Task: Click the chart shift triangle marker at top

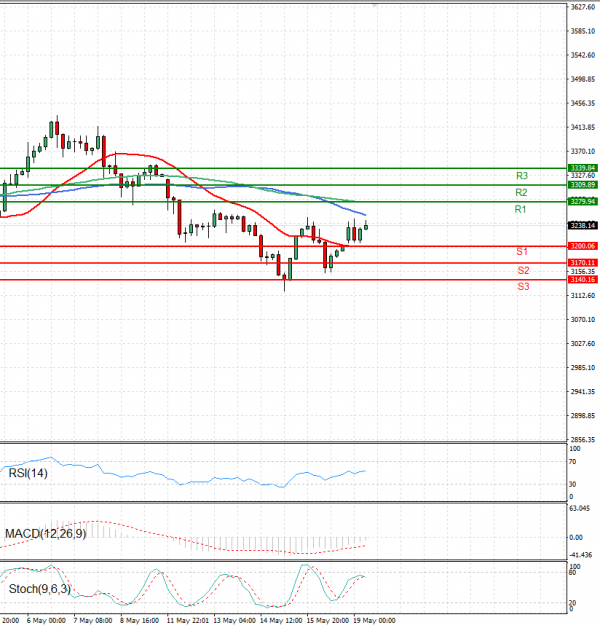Action: pos(375,5)
